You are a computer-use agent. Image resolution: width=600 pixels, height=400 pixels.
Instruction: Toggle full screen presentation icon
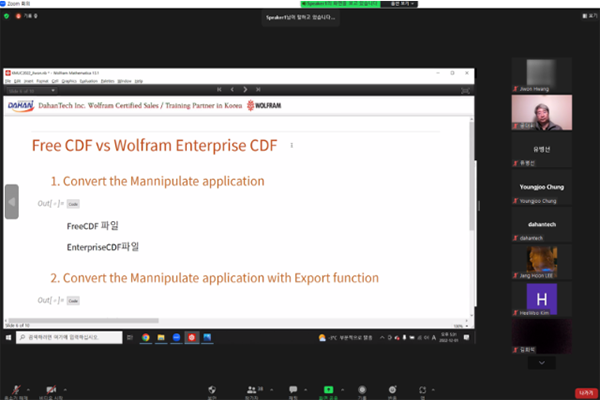pos(465,91)
